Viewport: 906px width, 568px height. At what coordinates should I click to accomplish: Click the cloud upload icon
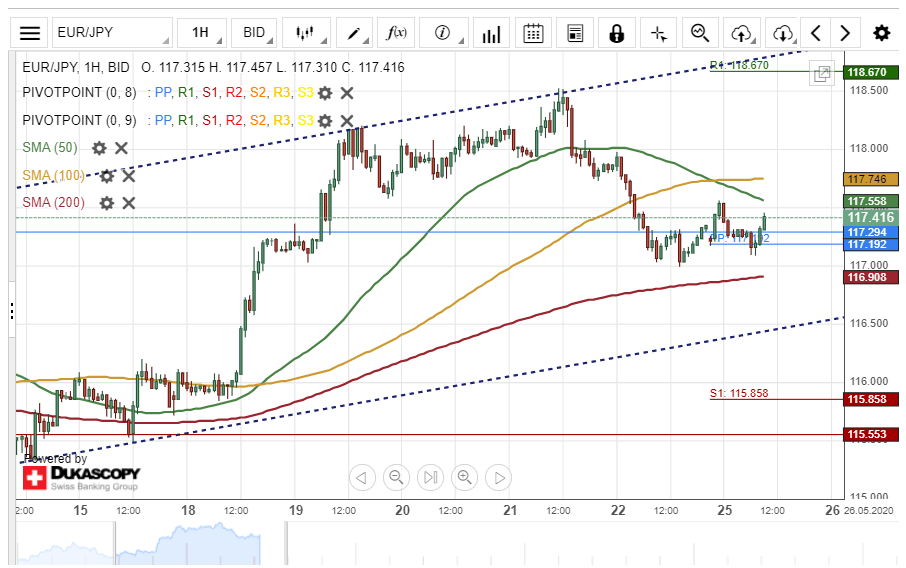(741, 33)
